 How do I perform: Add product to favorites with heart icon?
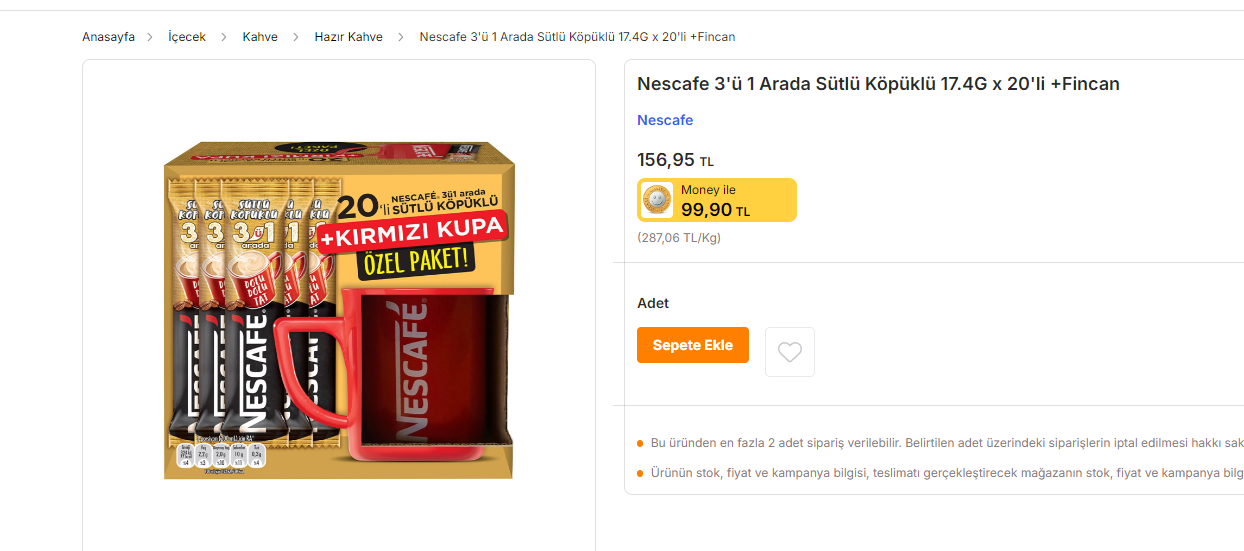[790, 352]
